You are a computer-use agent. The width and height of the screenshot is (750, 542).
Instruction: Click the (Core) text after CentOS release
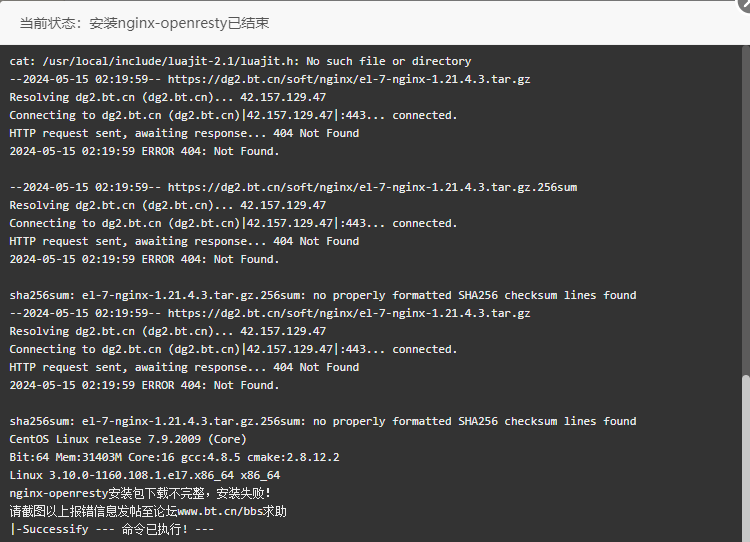pyautogui.click(x=227, y=439)
